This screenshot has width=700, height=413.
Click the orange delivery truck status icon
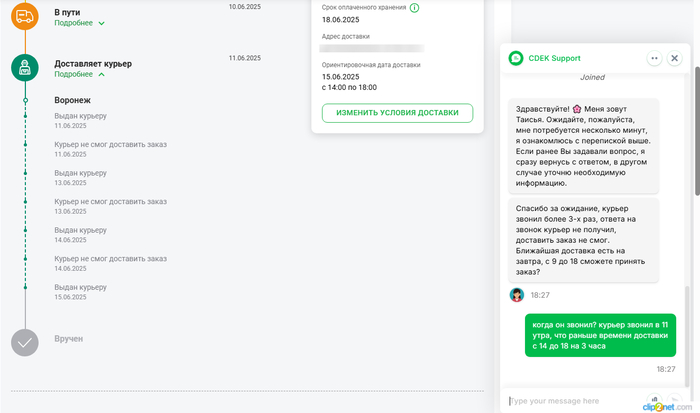tap(25, 14)
